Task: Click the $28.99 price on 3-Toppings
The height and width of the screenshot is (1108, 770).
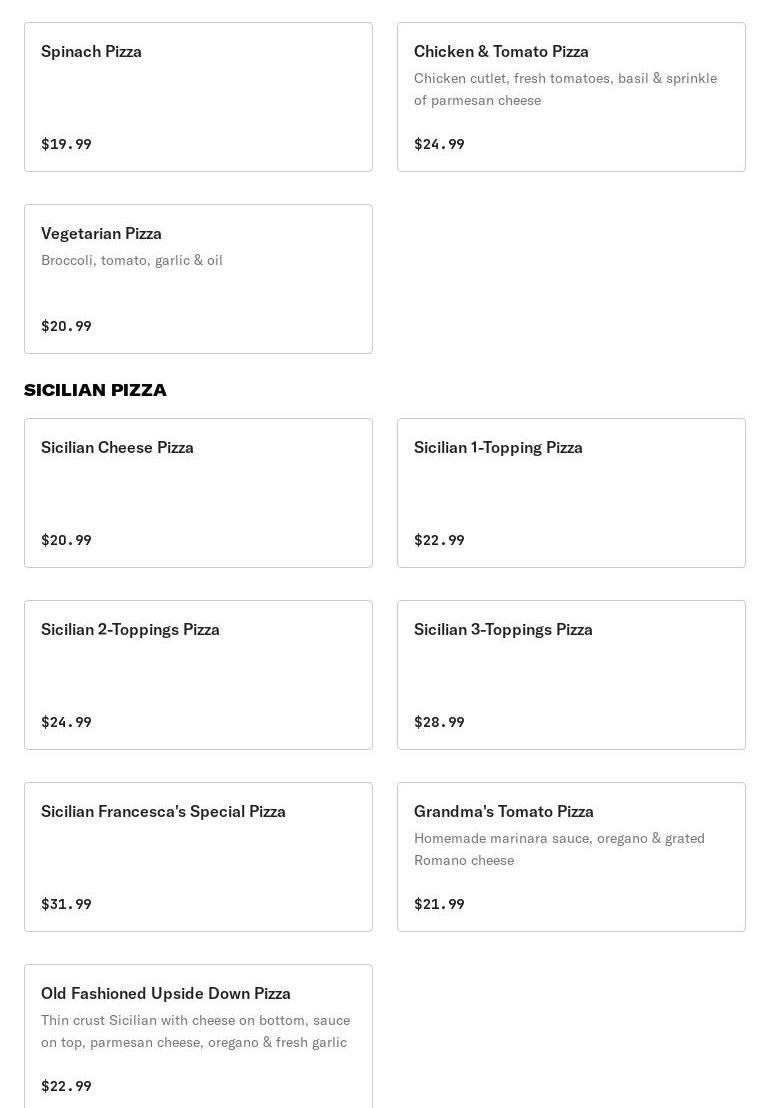Action: (x=439, y=722)
